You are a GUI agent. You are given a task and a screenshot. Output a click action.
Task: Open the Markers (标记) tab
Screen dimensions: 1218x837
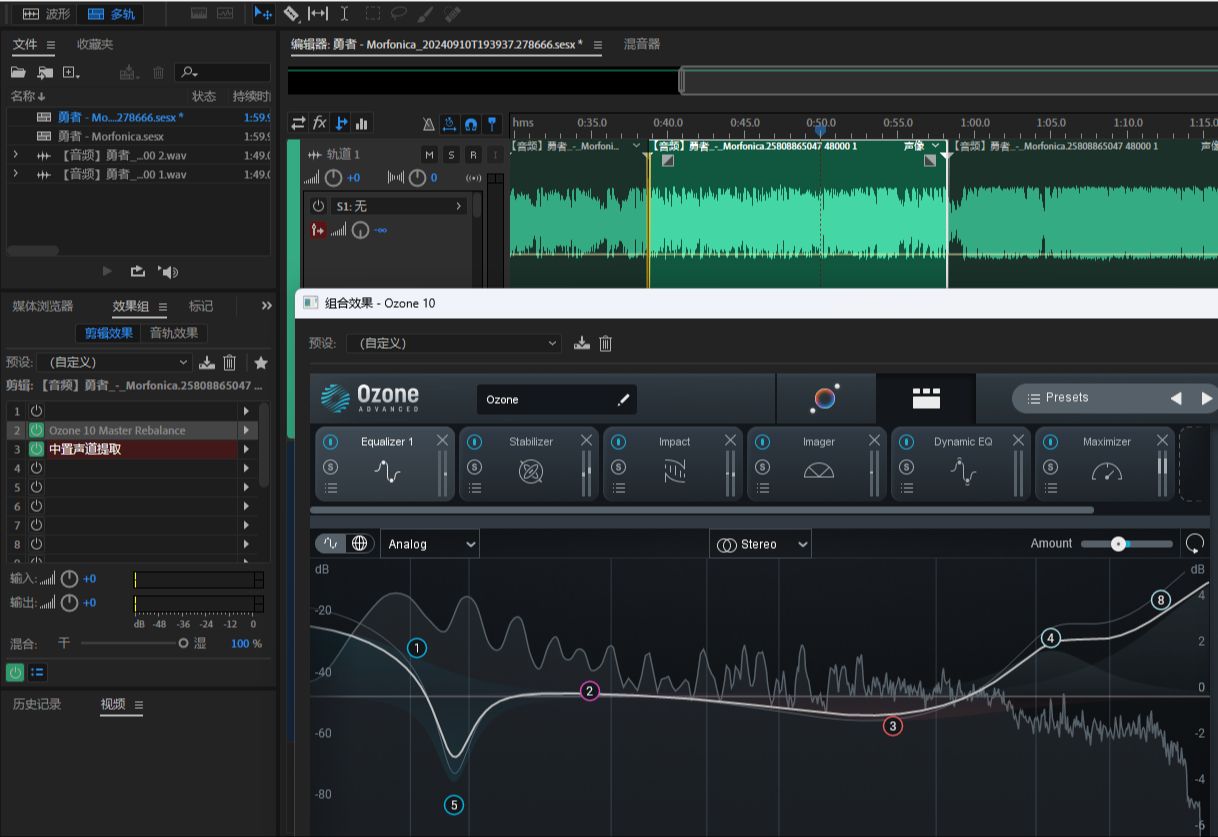click(x=201, y=306)
